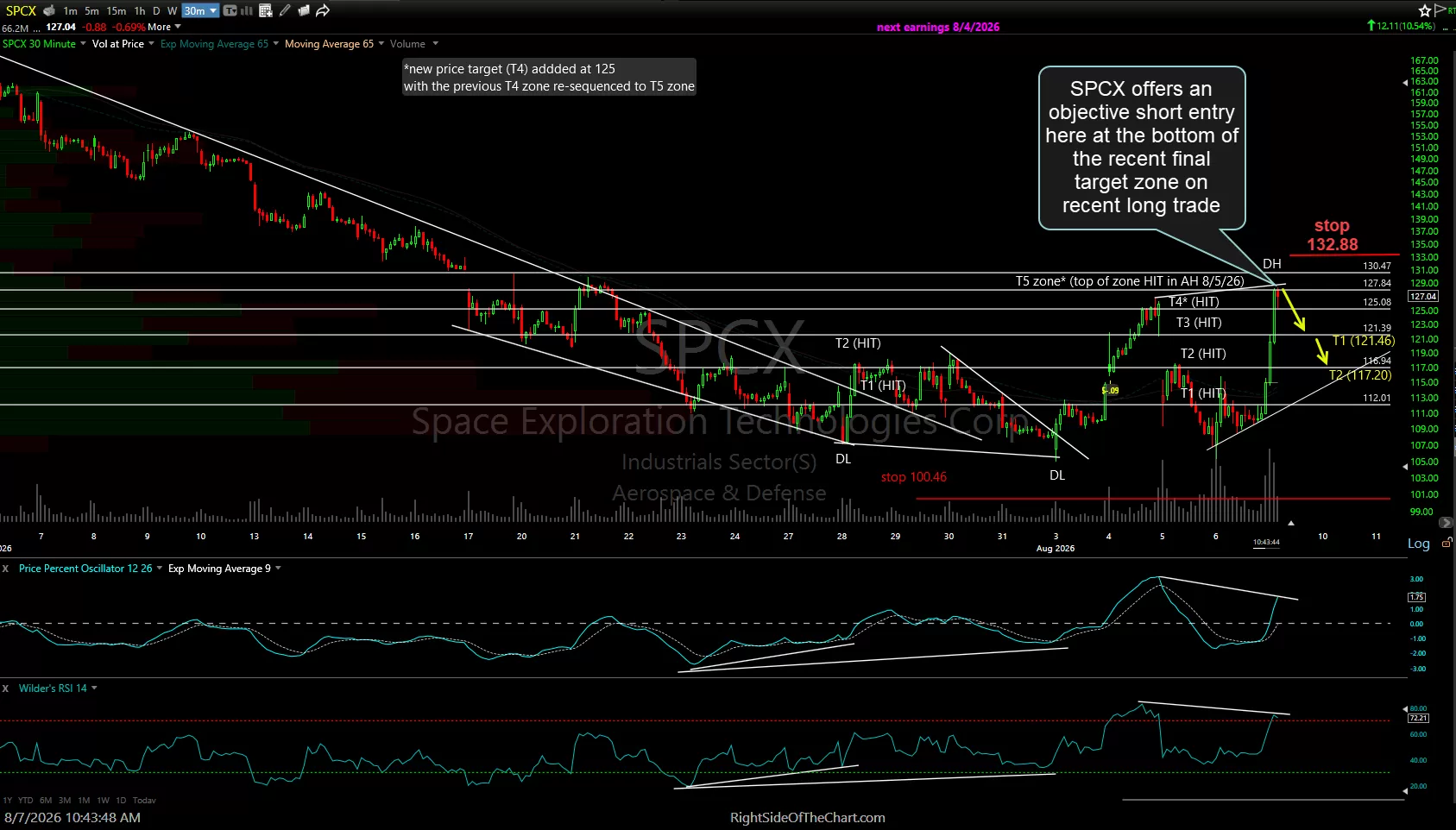The width and height of the screenshot is (1456, 830).
Task: Open Exp Moving Average 65 indicator menu
Action: 220,44
